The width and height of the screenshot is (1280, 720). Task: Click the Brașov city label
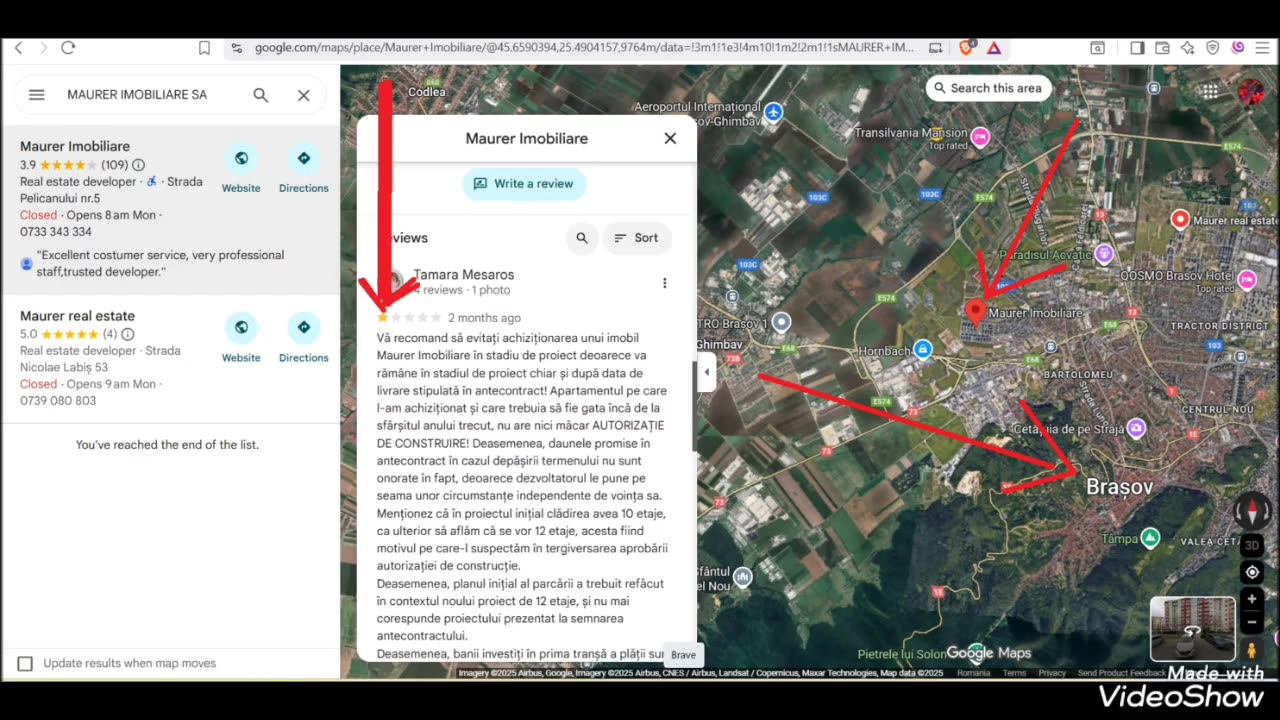[x=1119, y=487]
